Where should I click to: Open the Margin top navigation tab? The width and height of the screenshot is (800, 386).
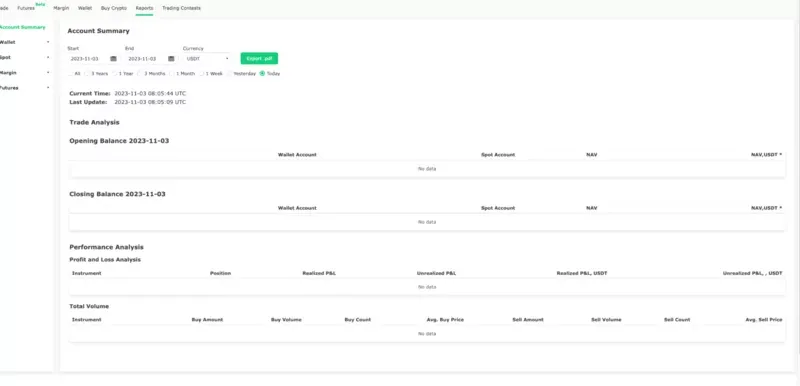coord(61,8)
